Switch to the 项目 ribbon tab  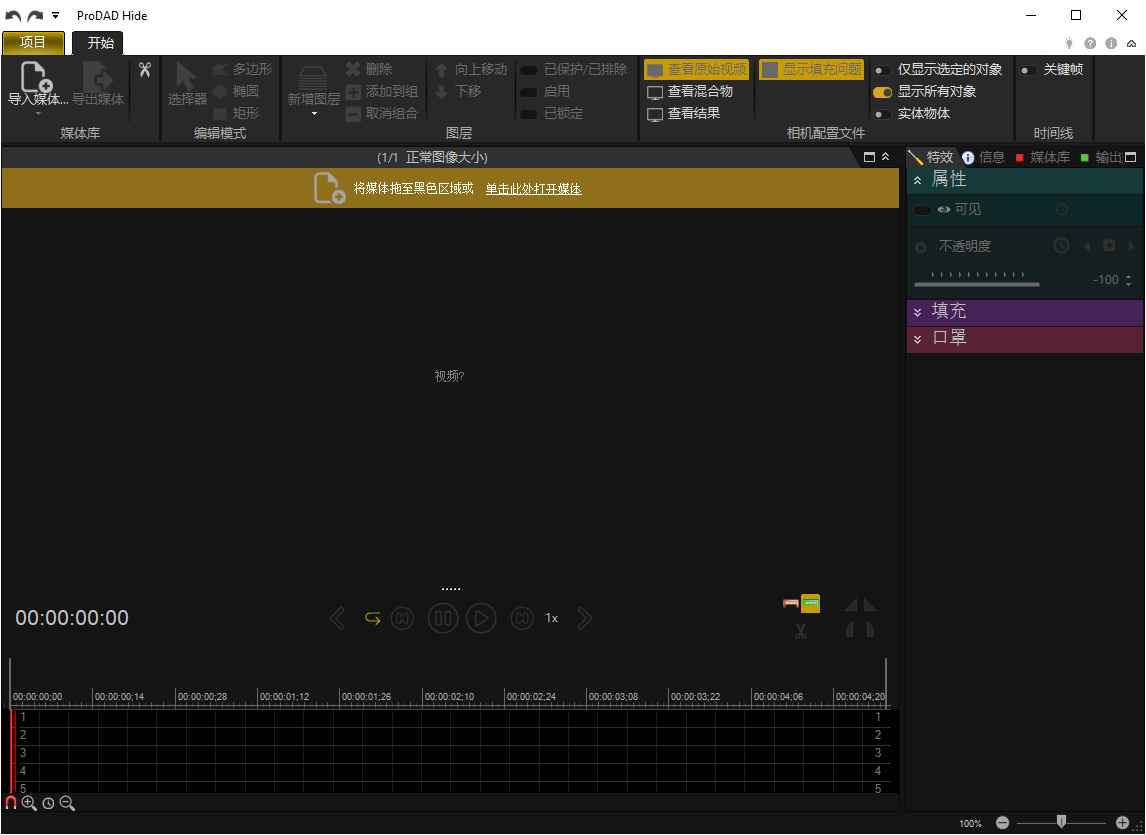(33, 43)
